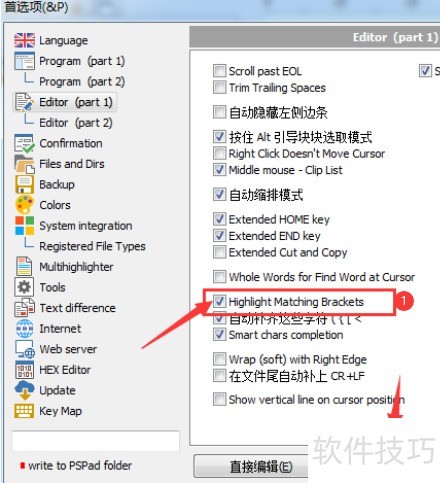Click the System integration Windows icon

click(24, 225)
